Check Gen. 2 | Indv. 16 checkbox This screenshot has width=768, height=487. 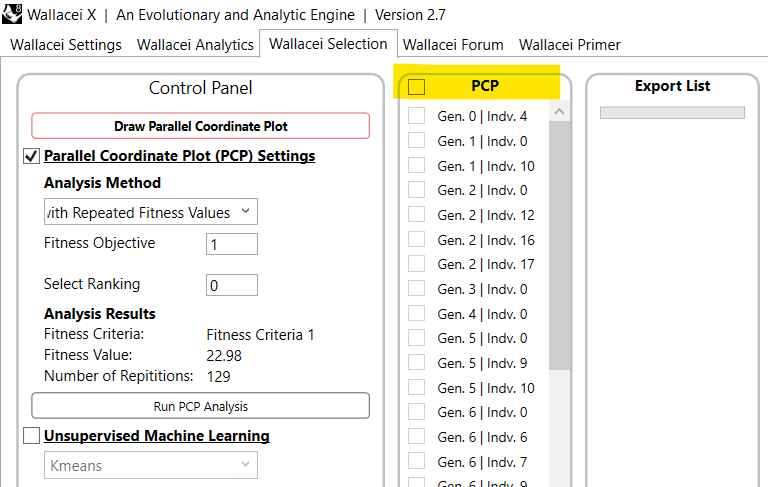click(x=416, y=239)
